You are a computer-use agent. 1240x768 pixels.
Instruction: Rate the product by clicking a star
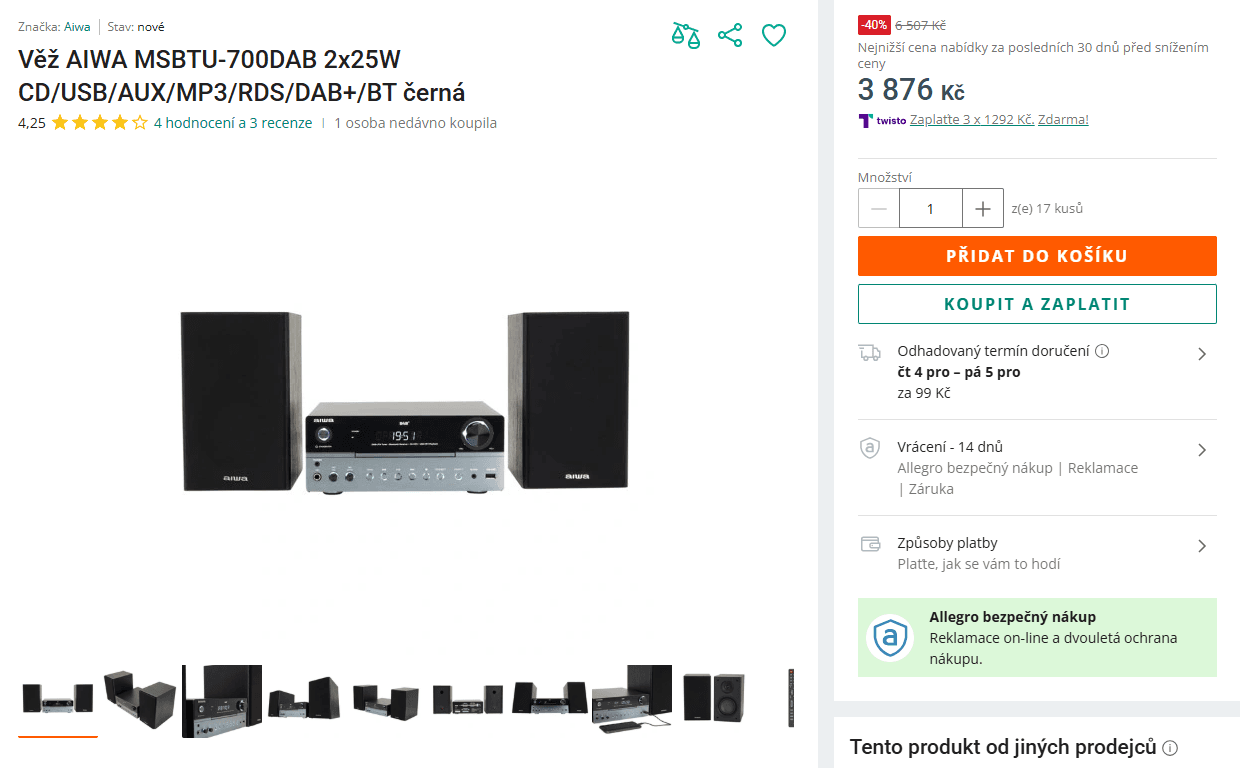[x=100, y=123]
